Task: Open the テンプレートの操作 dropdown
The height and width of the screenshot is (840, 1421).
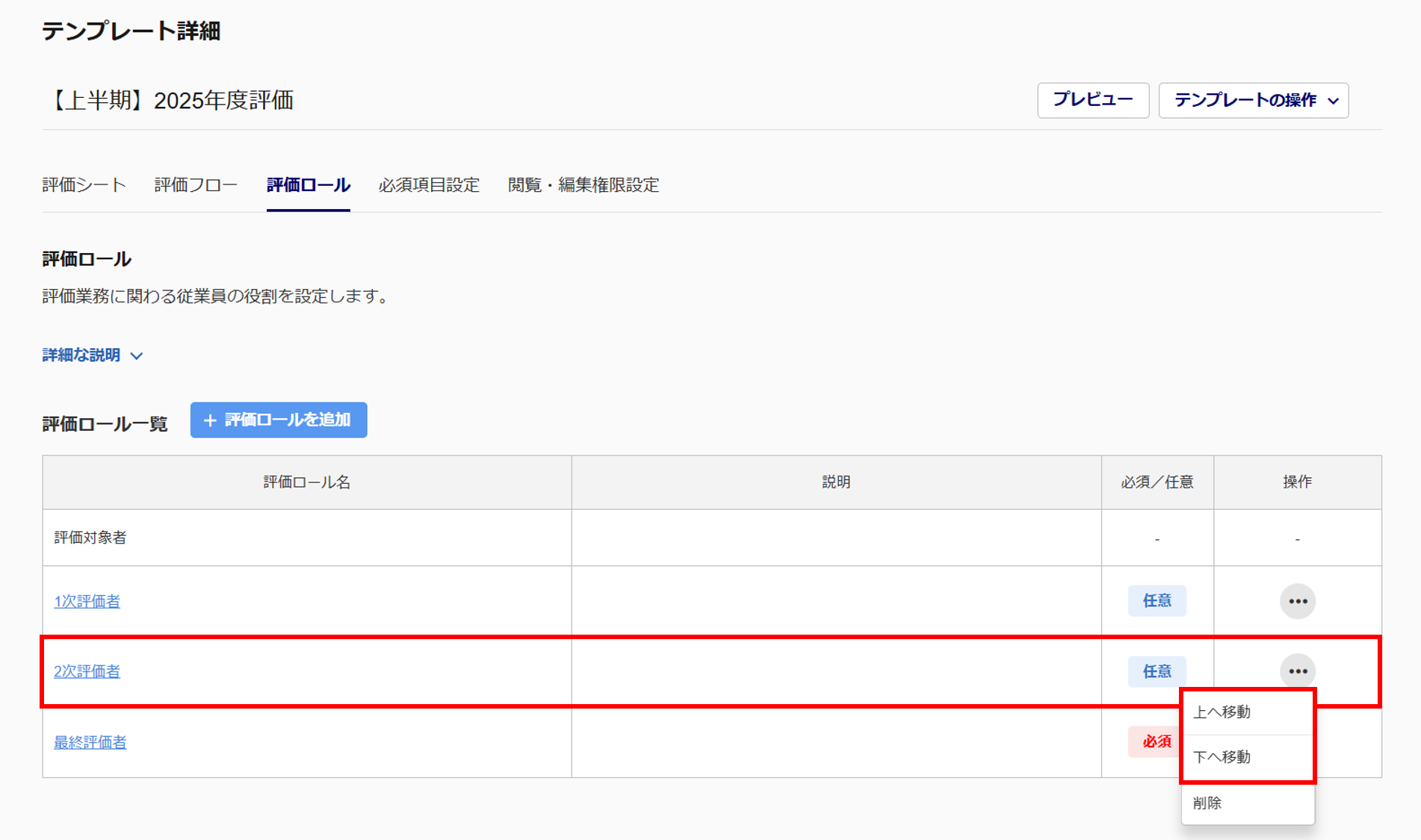Action: (1253, 100)
